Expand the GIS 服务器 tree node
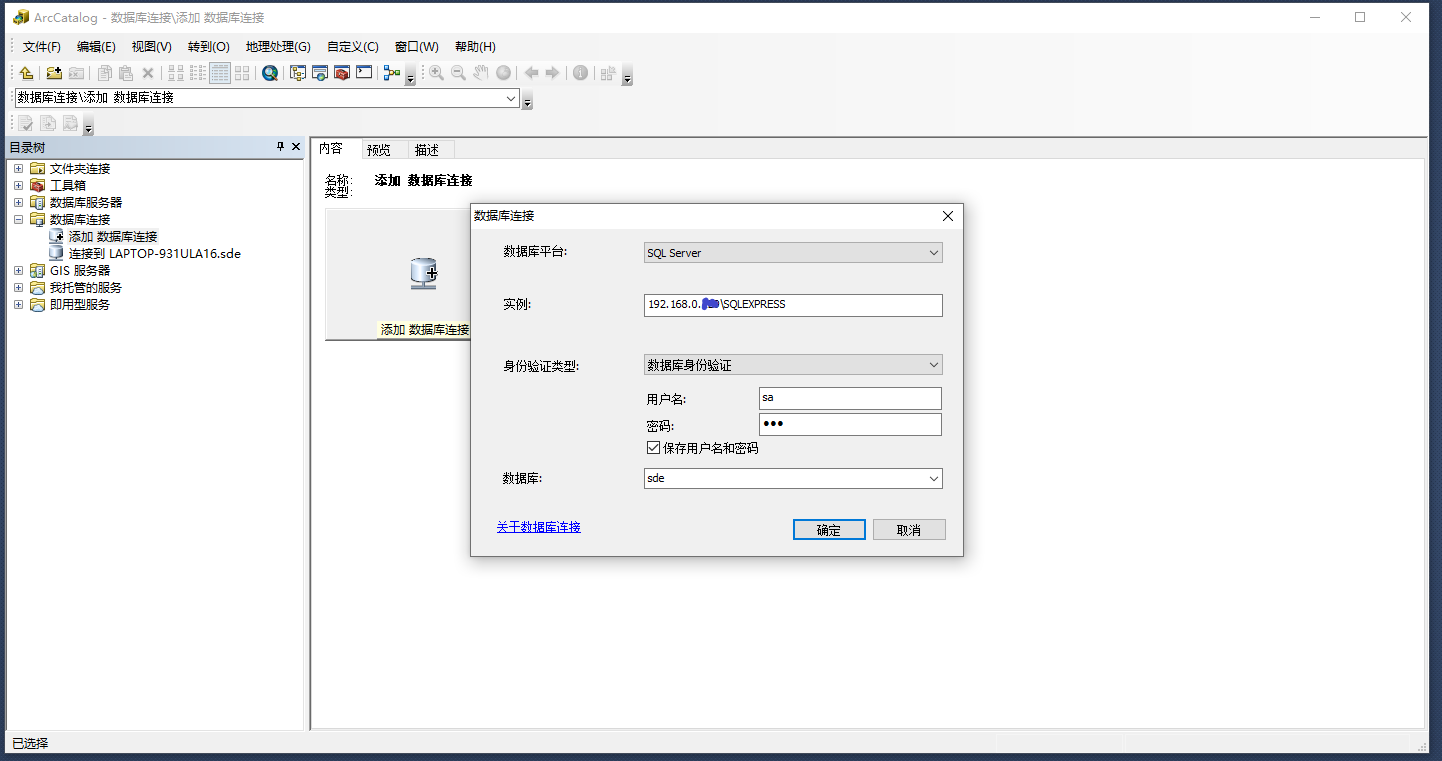 click(x=17, y=270)
